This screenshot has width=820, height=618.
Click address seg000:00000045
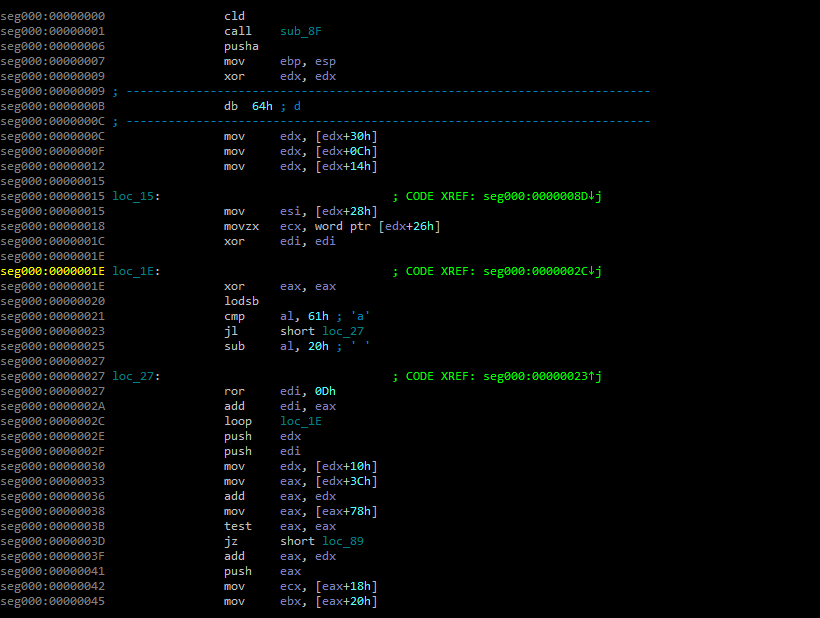click(x=53, y=601)
